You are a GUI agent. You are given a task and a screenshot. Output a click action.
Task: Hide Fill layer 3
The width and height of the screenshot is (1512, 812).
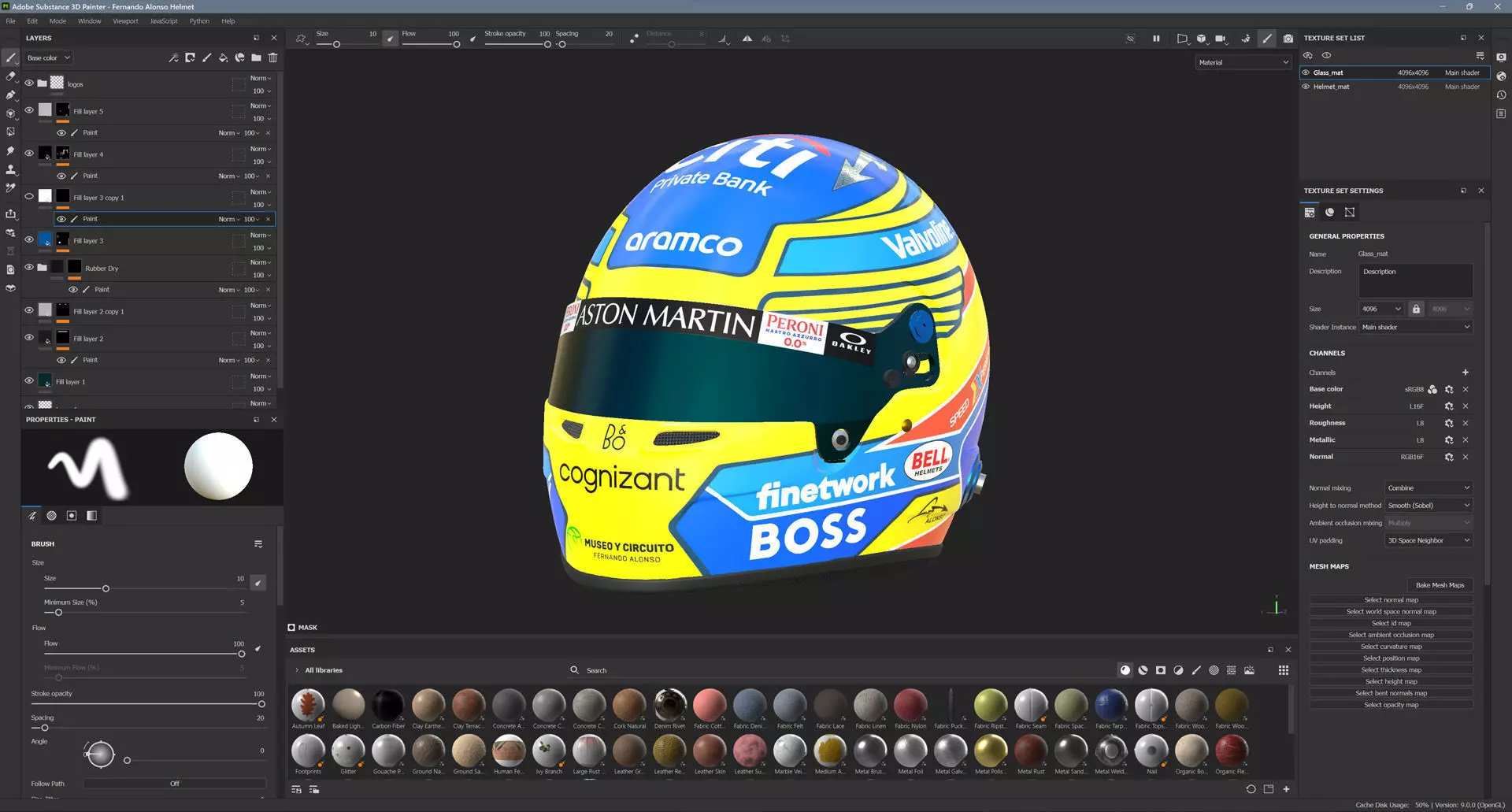pyautogui.click(x=29, y=239)
